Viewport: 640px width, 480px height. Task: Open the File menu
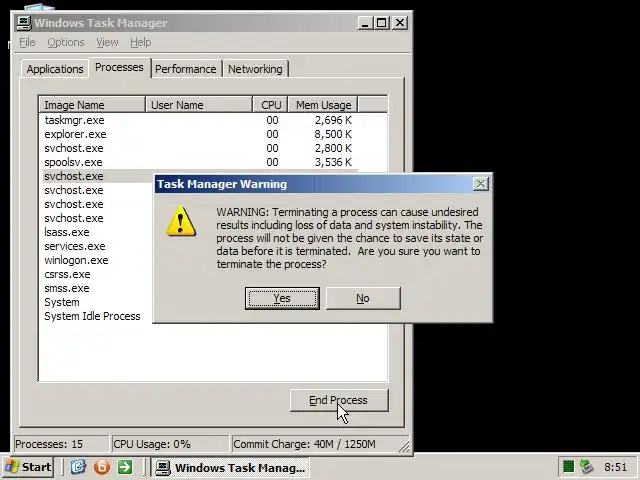[x=27, y=42]
